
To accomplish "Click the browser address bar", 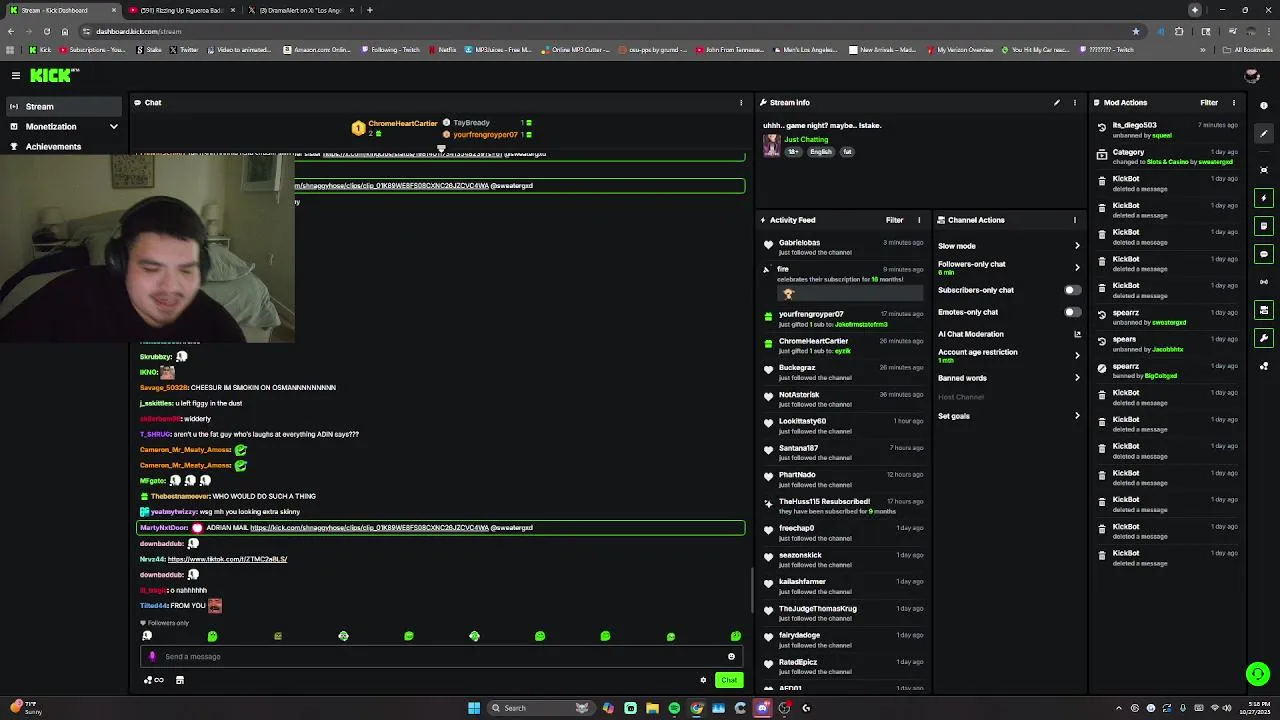I will coord(600,31).
